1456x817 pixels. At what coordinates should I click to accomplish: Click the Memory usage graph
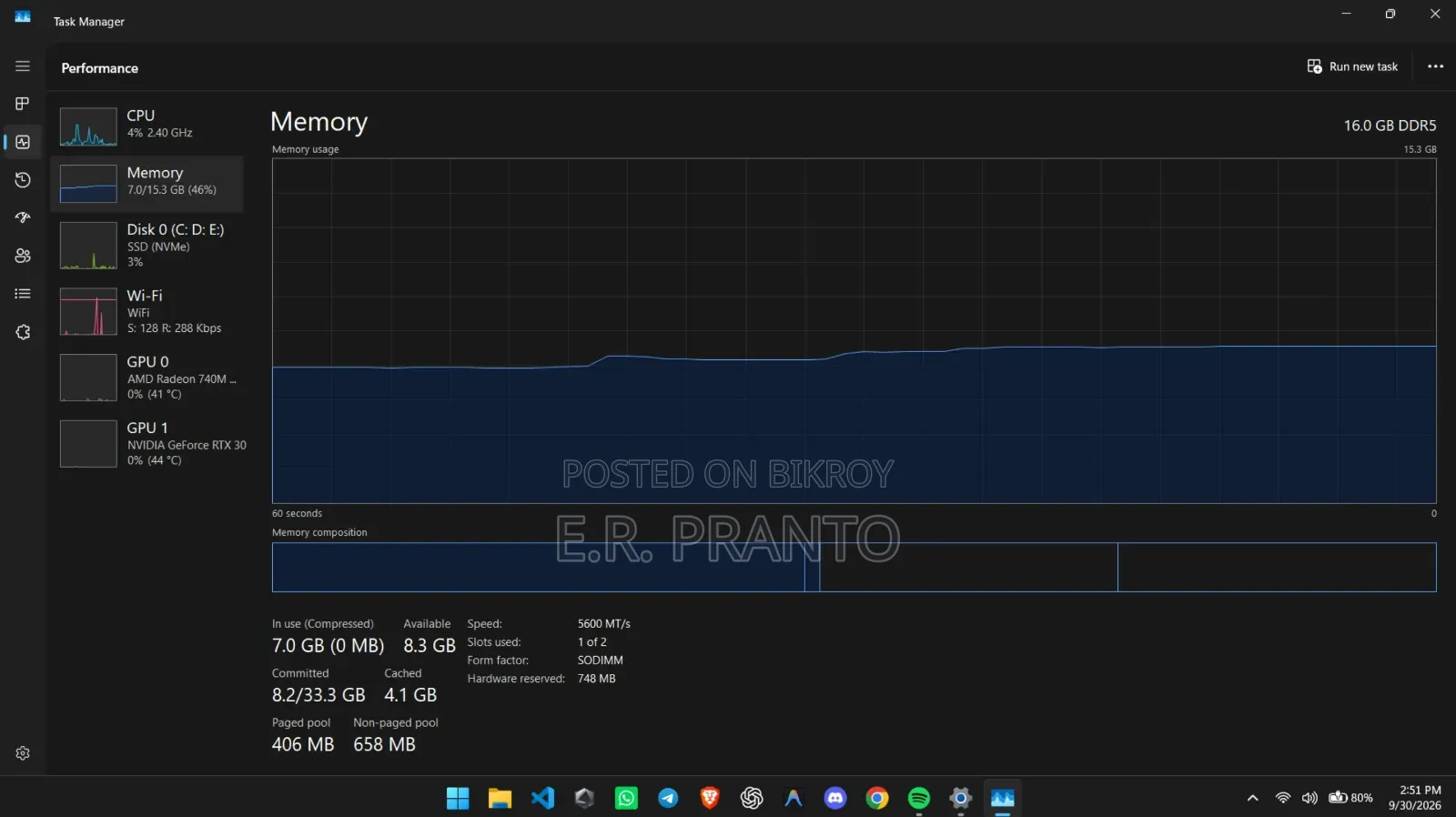[x=854, y=331]
